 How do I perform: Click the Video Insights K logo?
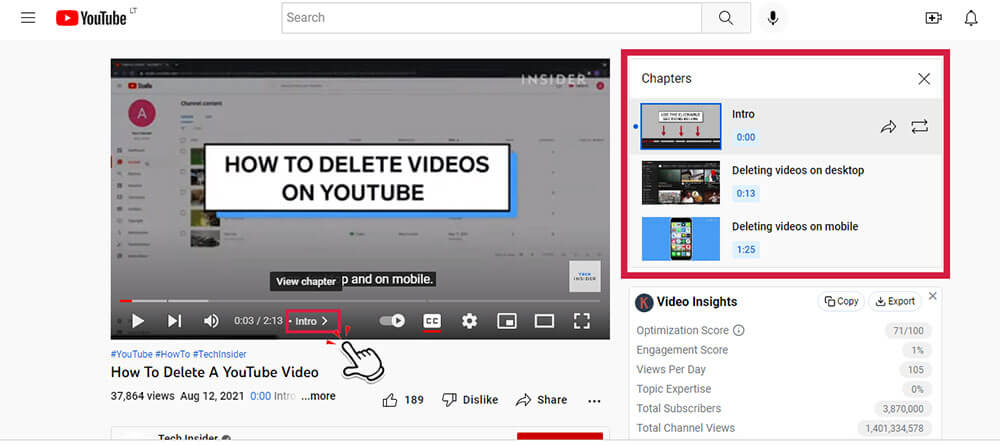click(x=644, y=302)
